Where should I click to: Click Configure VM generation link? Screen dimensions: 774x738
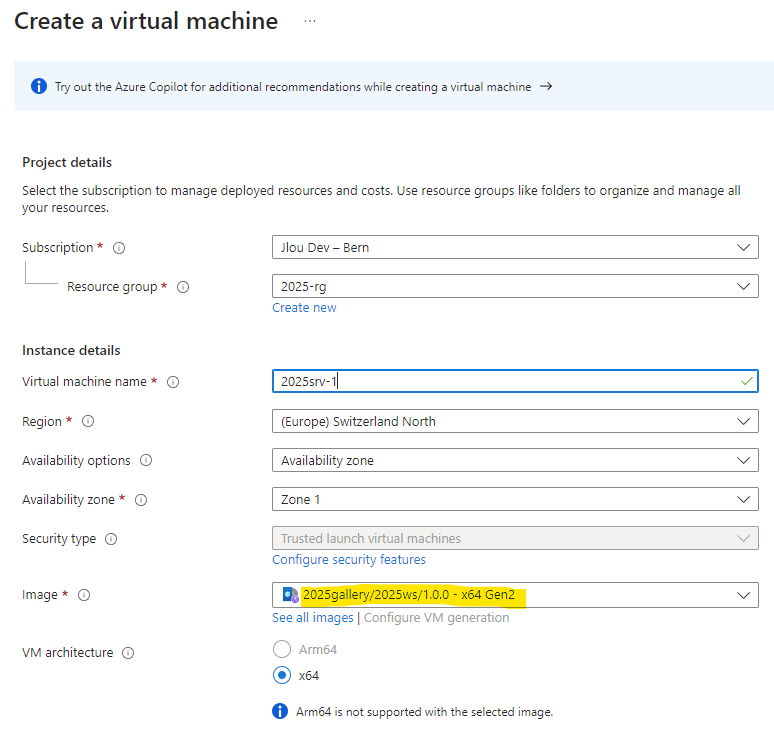436,618
